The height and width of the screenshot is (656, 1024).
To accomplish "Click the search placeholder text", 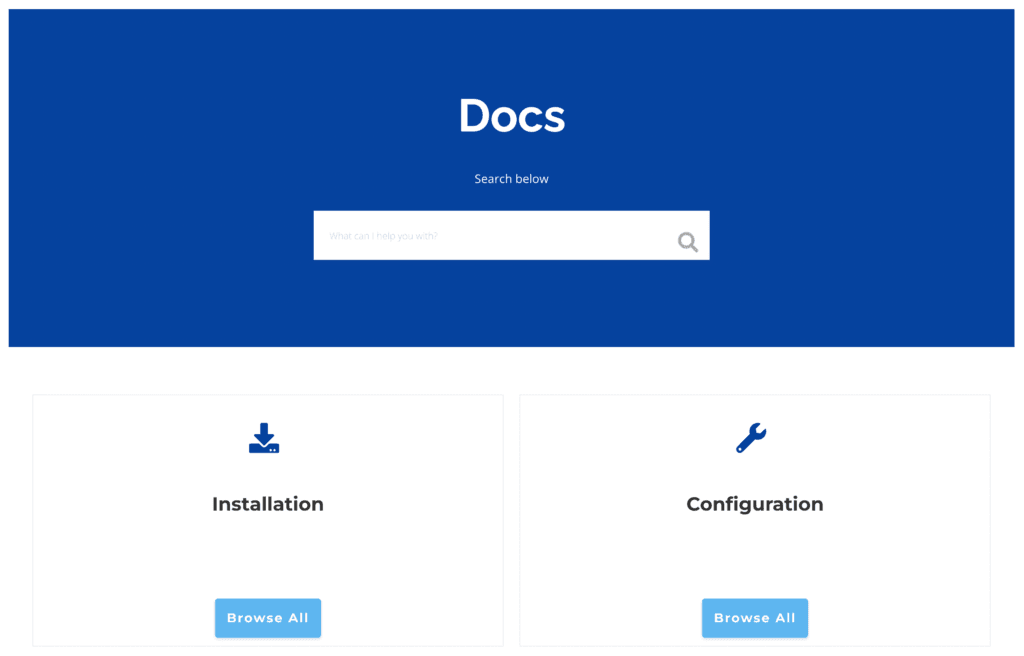I will point(383,236).
